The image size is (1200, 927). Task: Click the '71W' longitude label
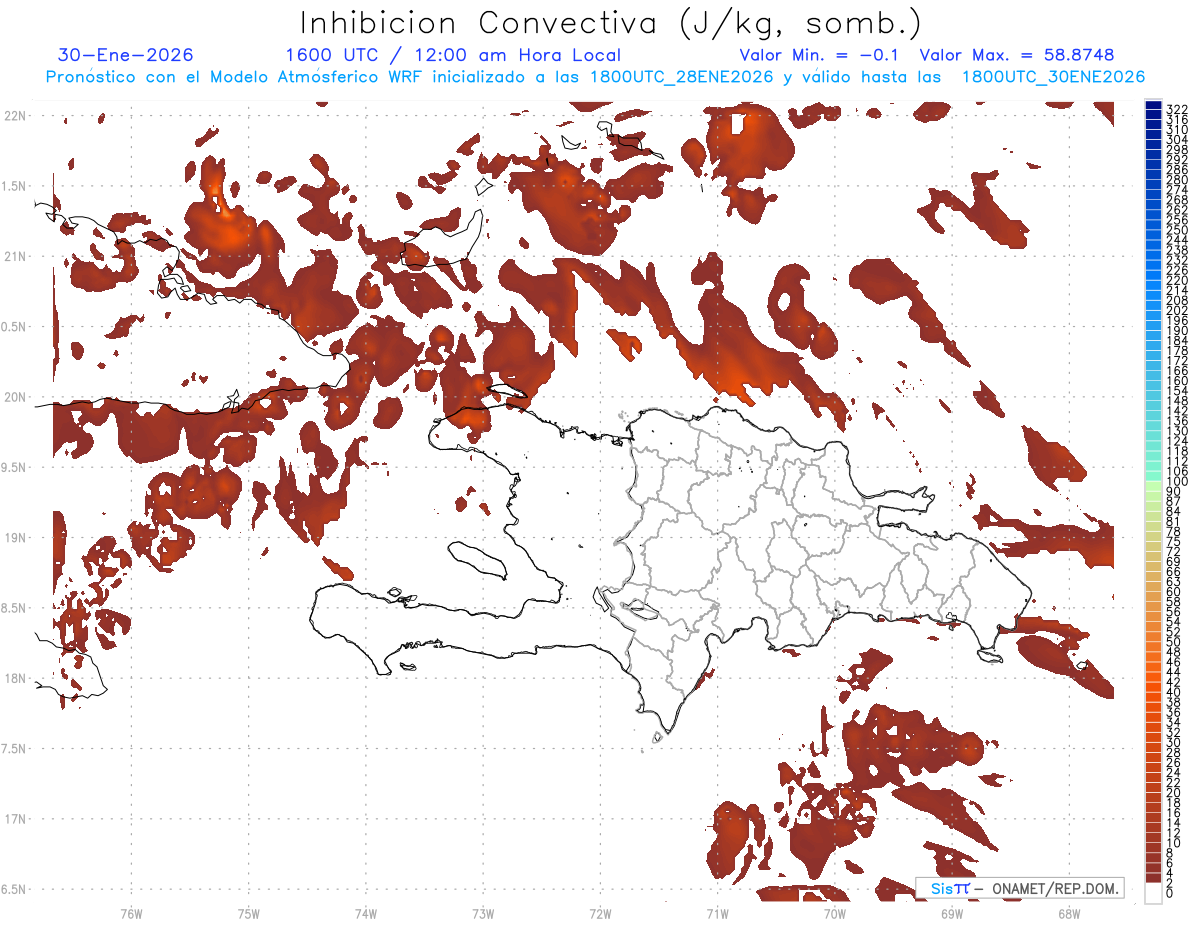click(x=717, y=914)
